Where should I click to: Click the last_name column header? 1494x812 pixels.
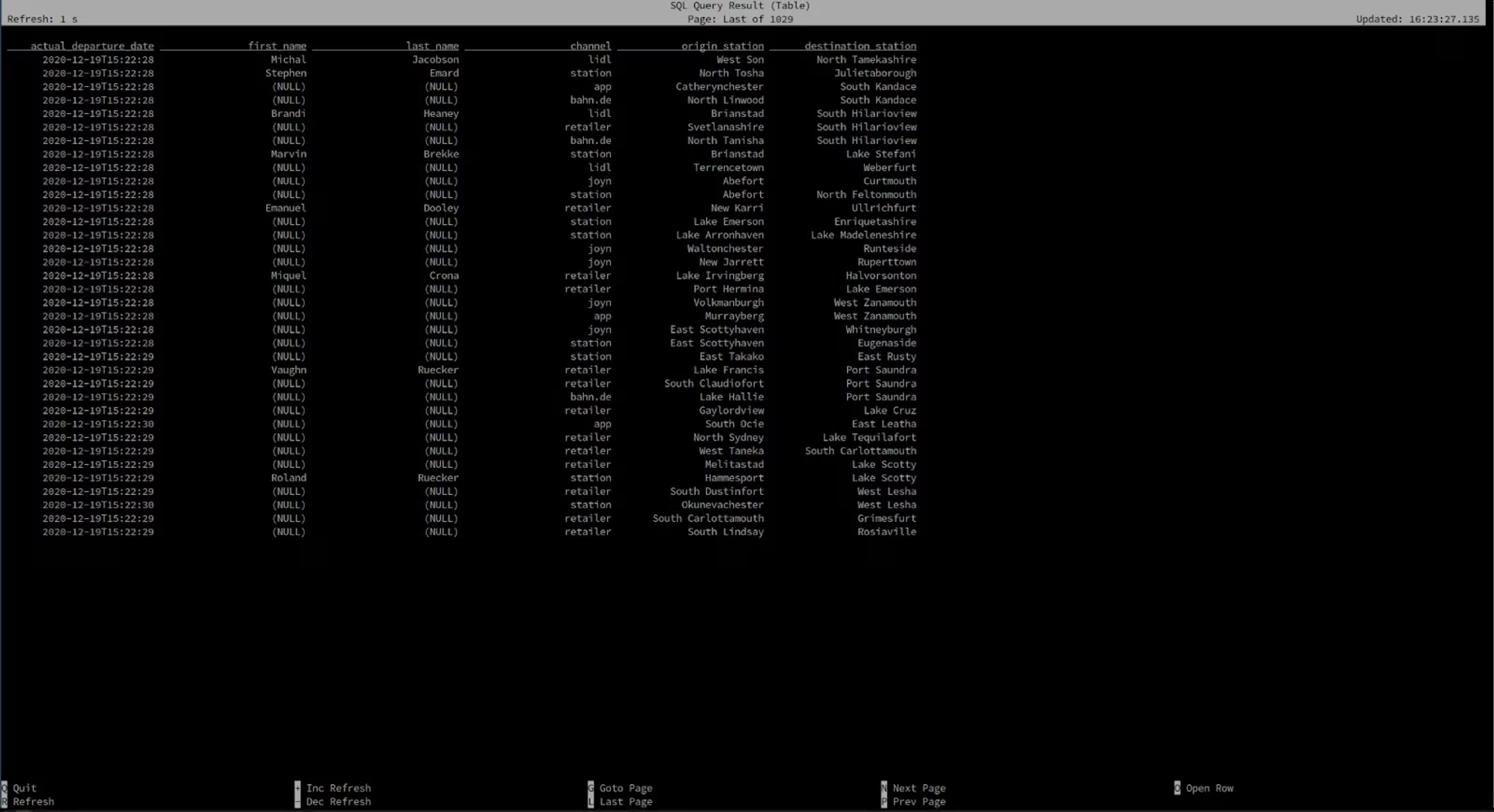click(432, 46)
